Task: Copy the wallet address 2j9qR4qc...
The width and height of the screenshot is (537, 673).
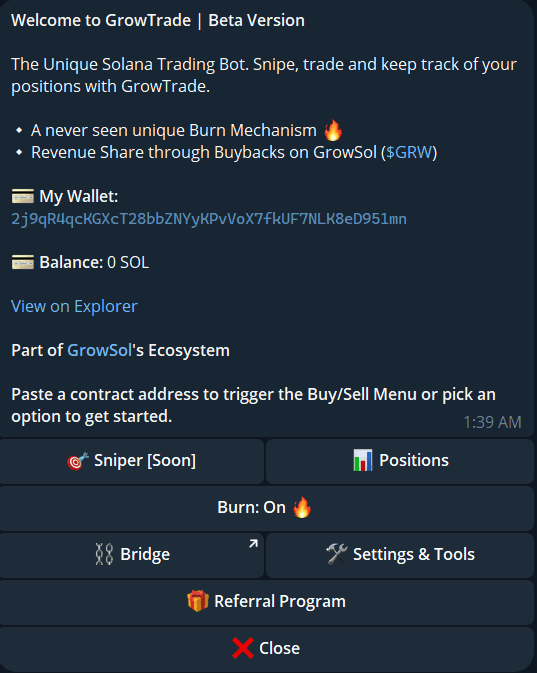Action: pos(209,219)
